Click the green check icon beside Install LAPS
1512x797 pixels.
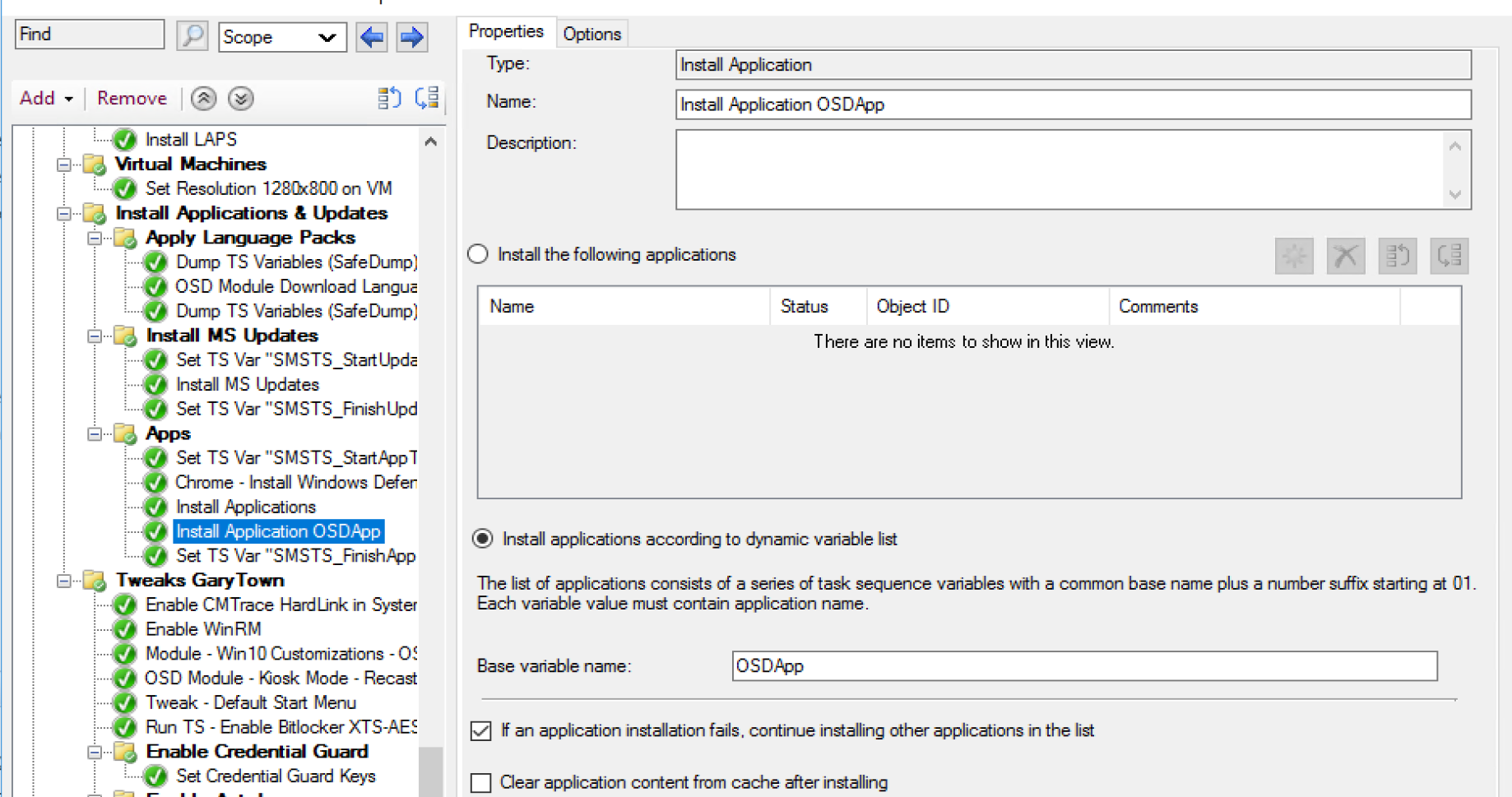coord(125,140)
